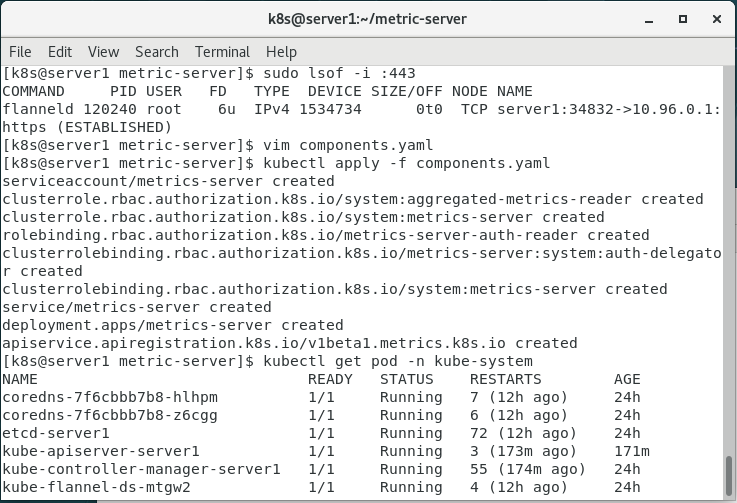Click the k8s@server1 window title text
737x503 pixels.
368,19
